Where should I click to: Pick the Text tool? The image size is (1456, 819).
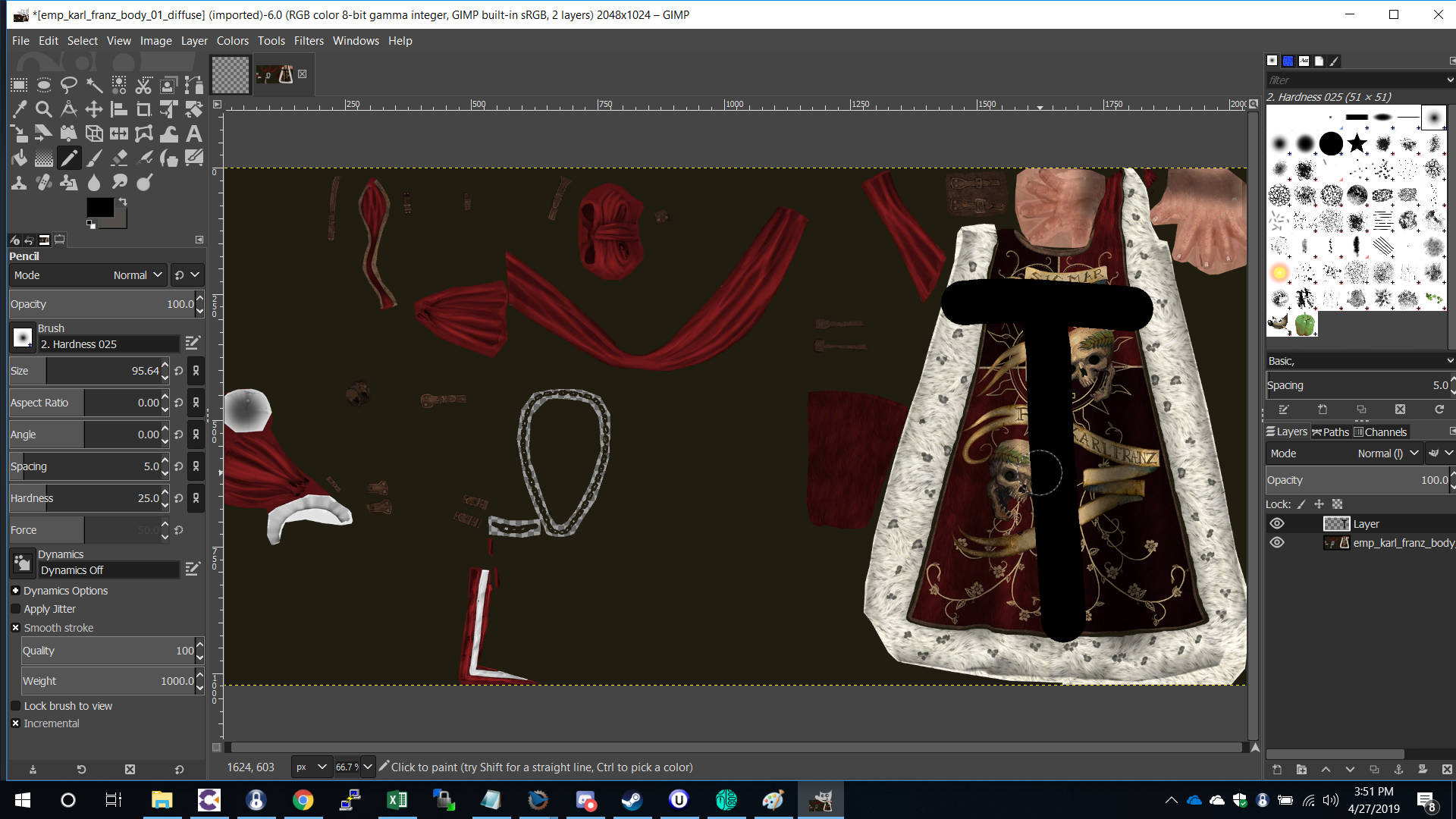tap(194, 133)
